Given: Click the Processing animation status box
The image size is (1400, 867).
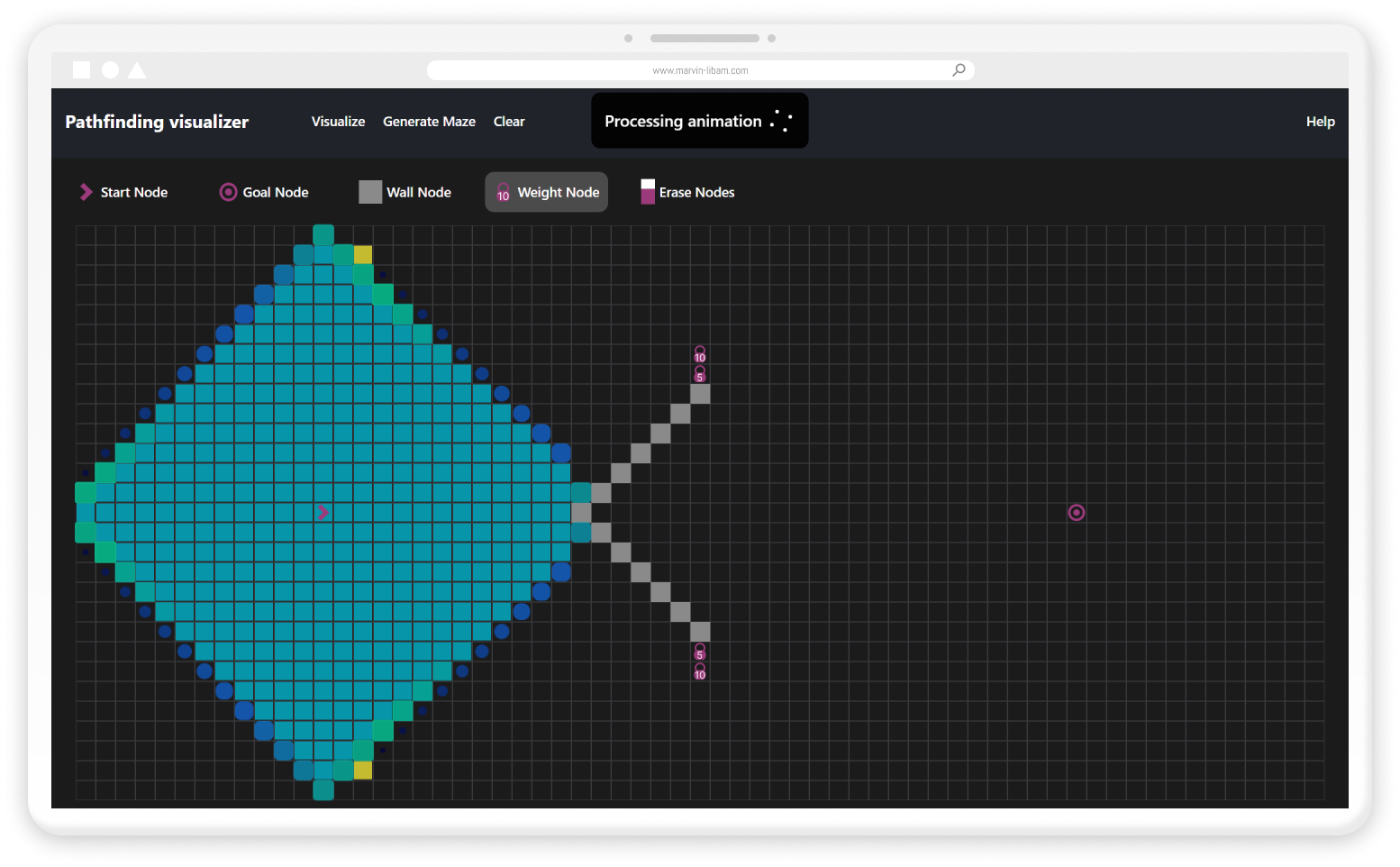Looking at the screenshot, I should [699, 121].
